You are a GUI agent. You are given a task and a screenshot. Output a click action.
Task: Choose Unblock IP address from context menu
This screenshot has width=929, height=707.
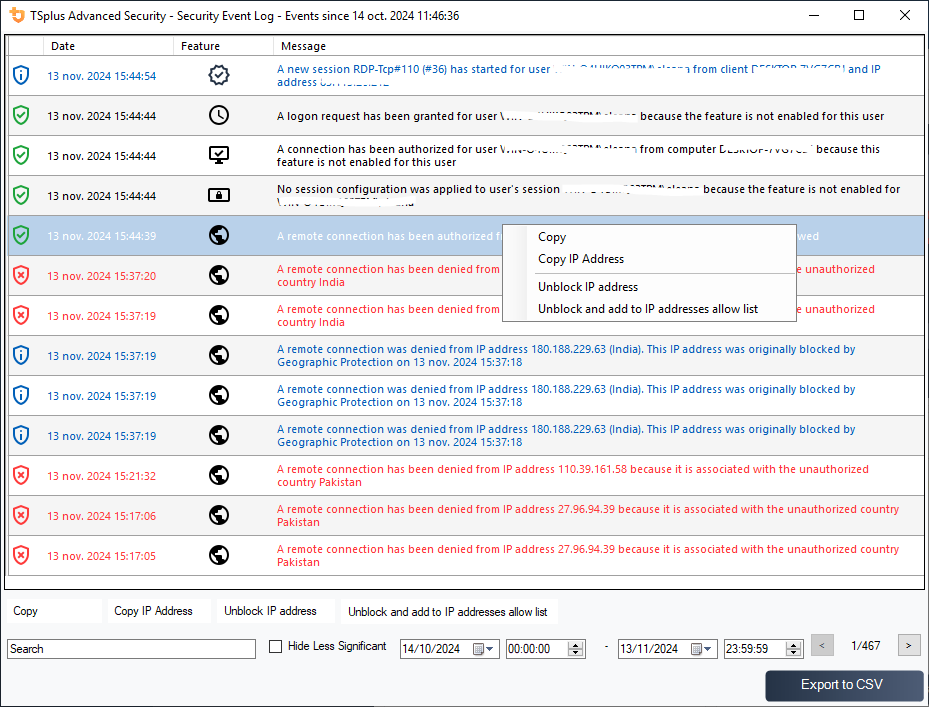(x=588, y=287)
